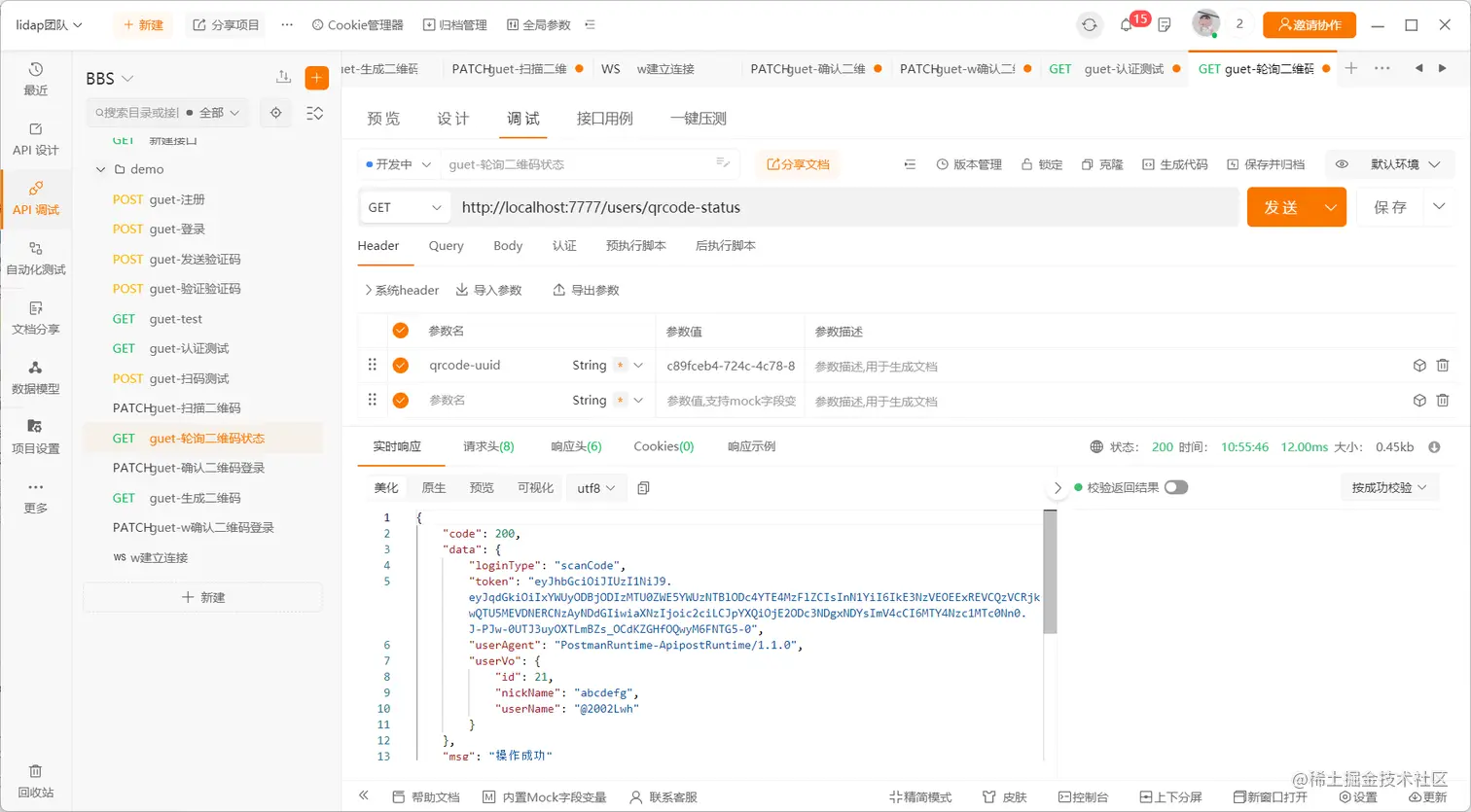Viewport: 1471px width, 812px height.
Task: Delete the qrcode-uuid header row
Action: (x=1443, y=366)
